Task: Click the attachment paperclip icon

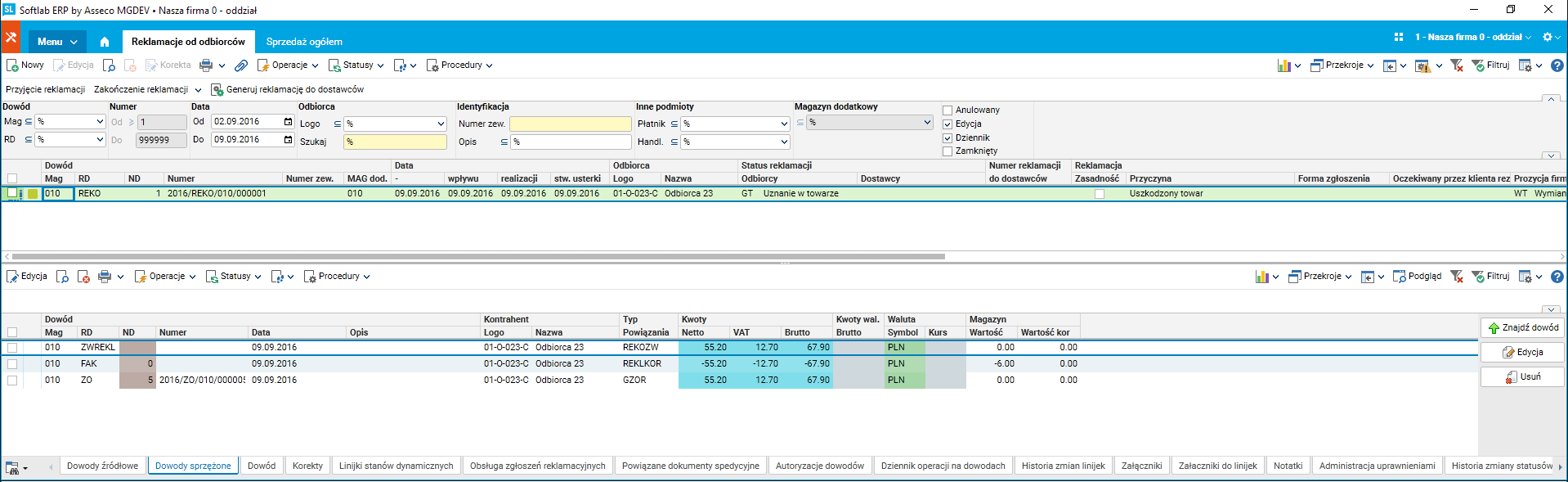Action: pyautogui.click(x=241, y=65)
